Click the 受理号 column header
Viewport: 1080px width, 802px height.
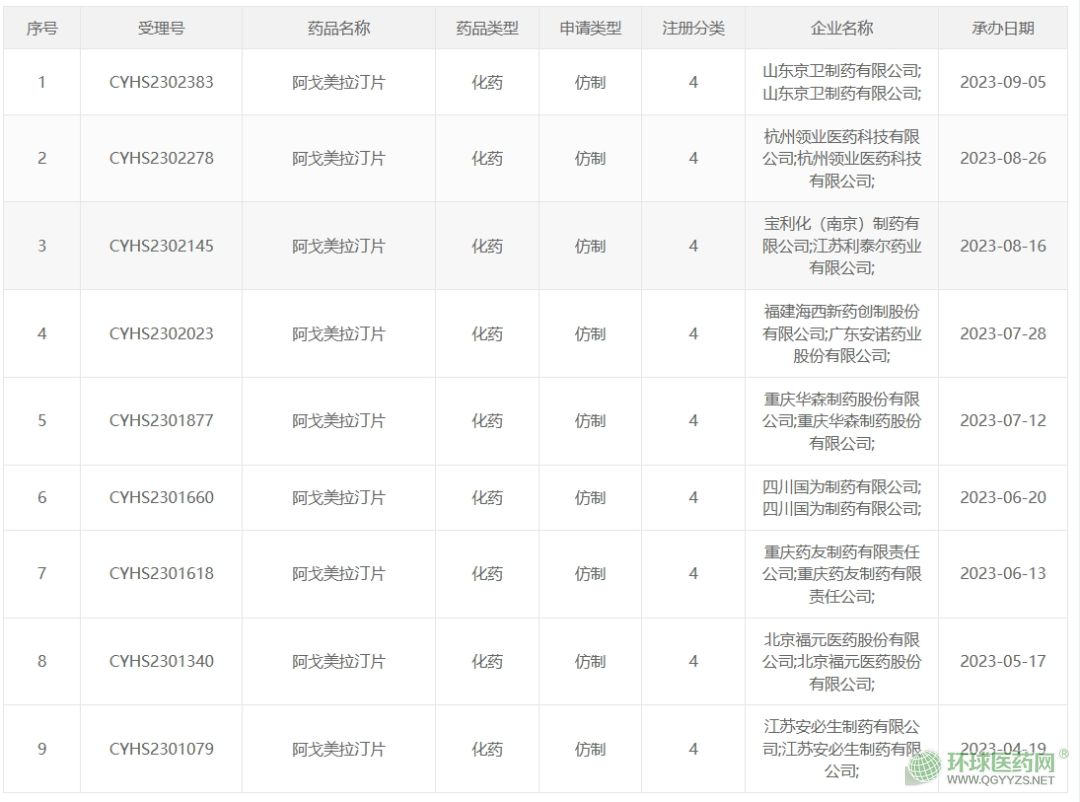coord(161,29)
